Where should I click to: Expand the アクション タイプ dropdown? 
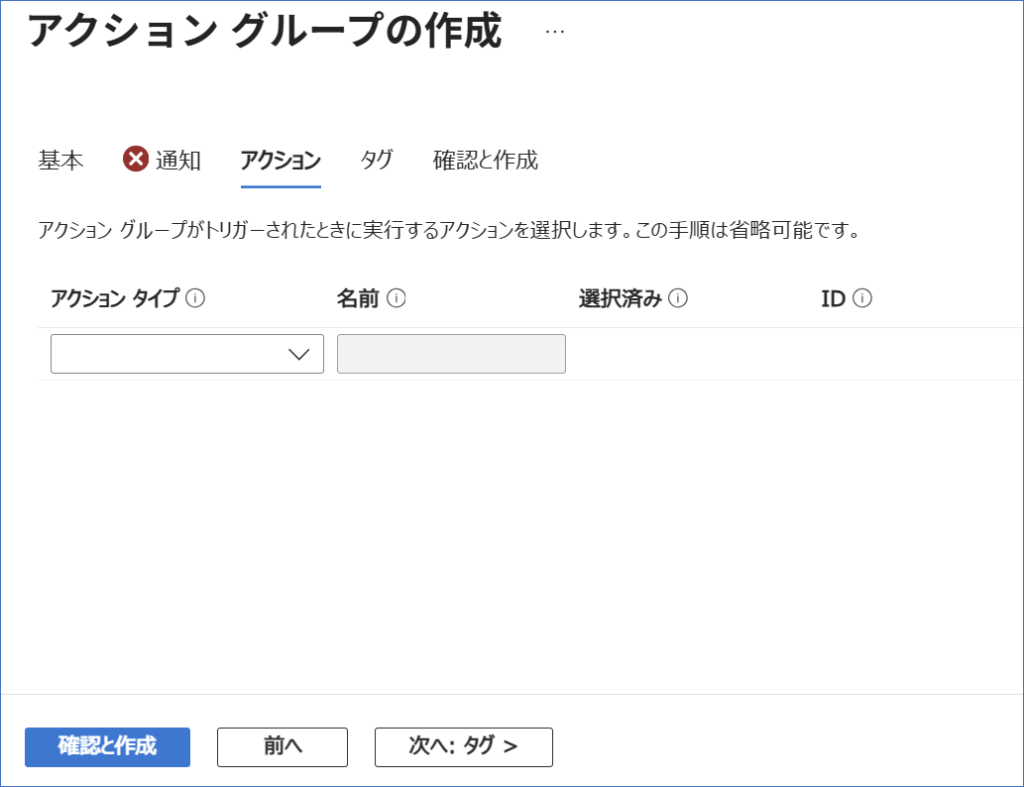point(187,354)
